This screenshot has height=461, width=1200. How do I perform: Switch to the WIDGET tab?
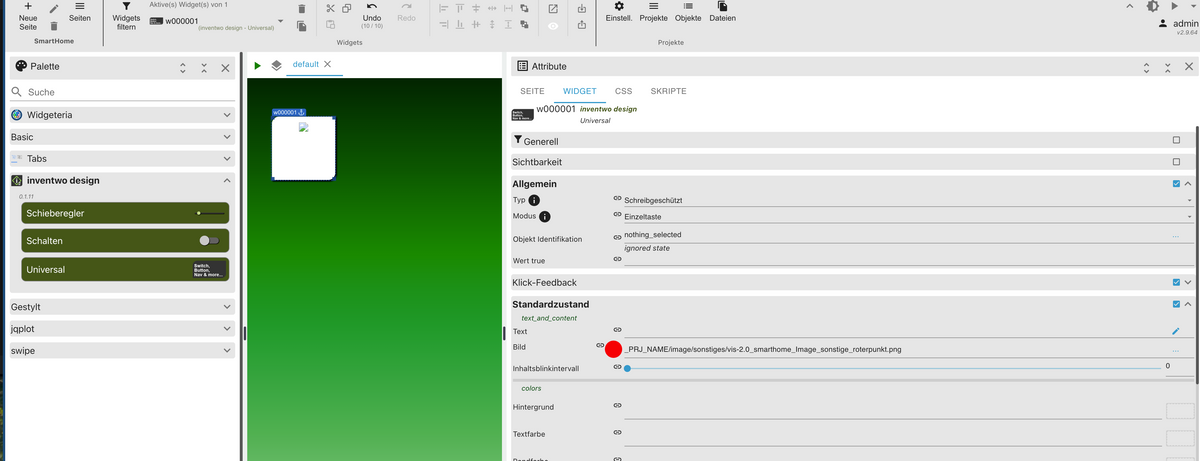(x=580, y=91)
